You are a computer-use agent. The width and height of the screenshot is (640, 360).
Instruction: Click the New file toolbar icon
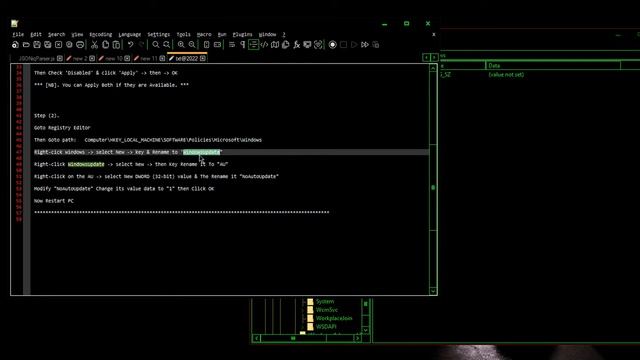pos(15,44)
